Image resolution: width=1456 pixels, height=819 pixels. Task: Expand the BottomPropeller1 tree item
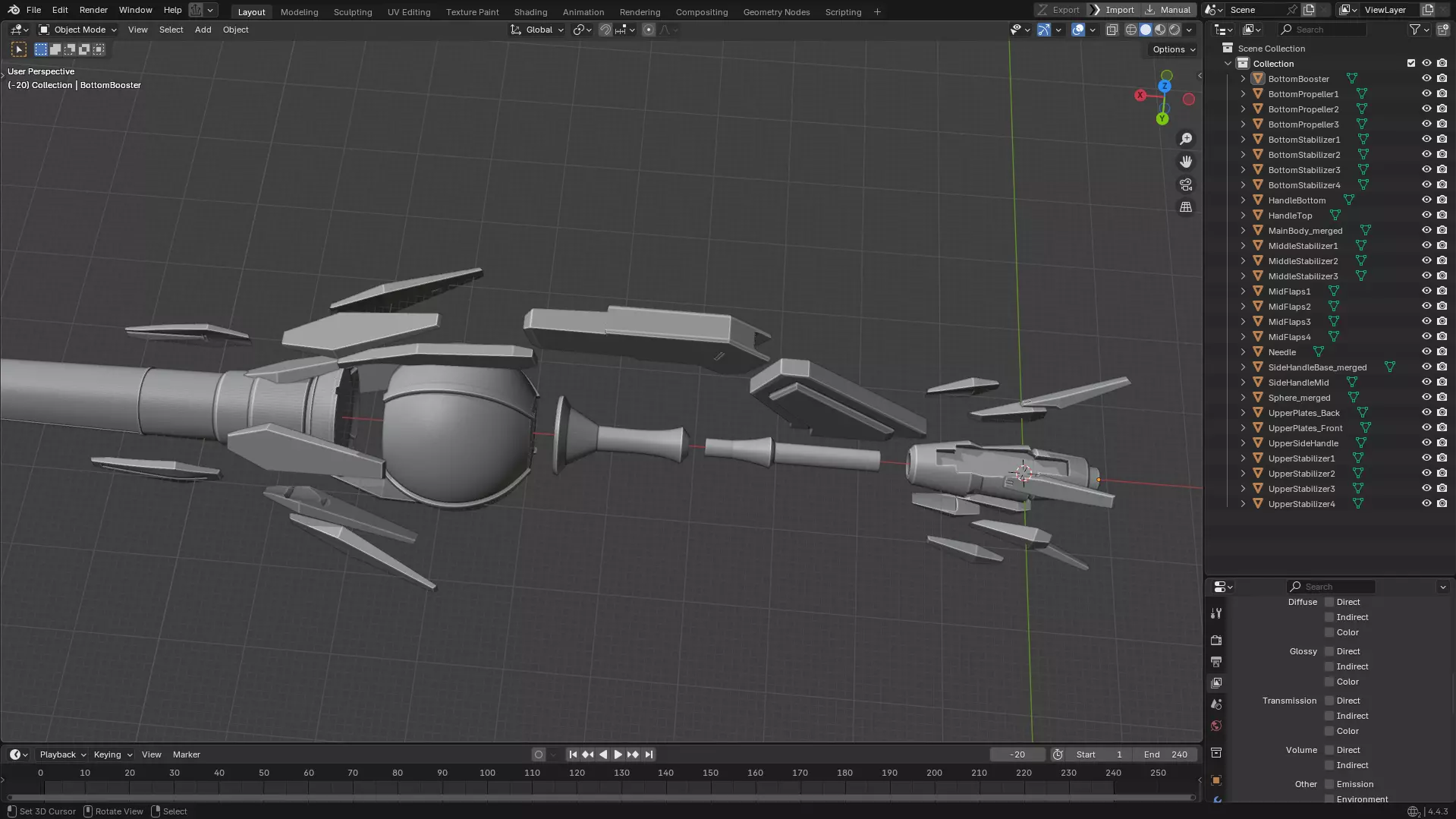pos(1243,93)
